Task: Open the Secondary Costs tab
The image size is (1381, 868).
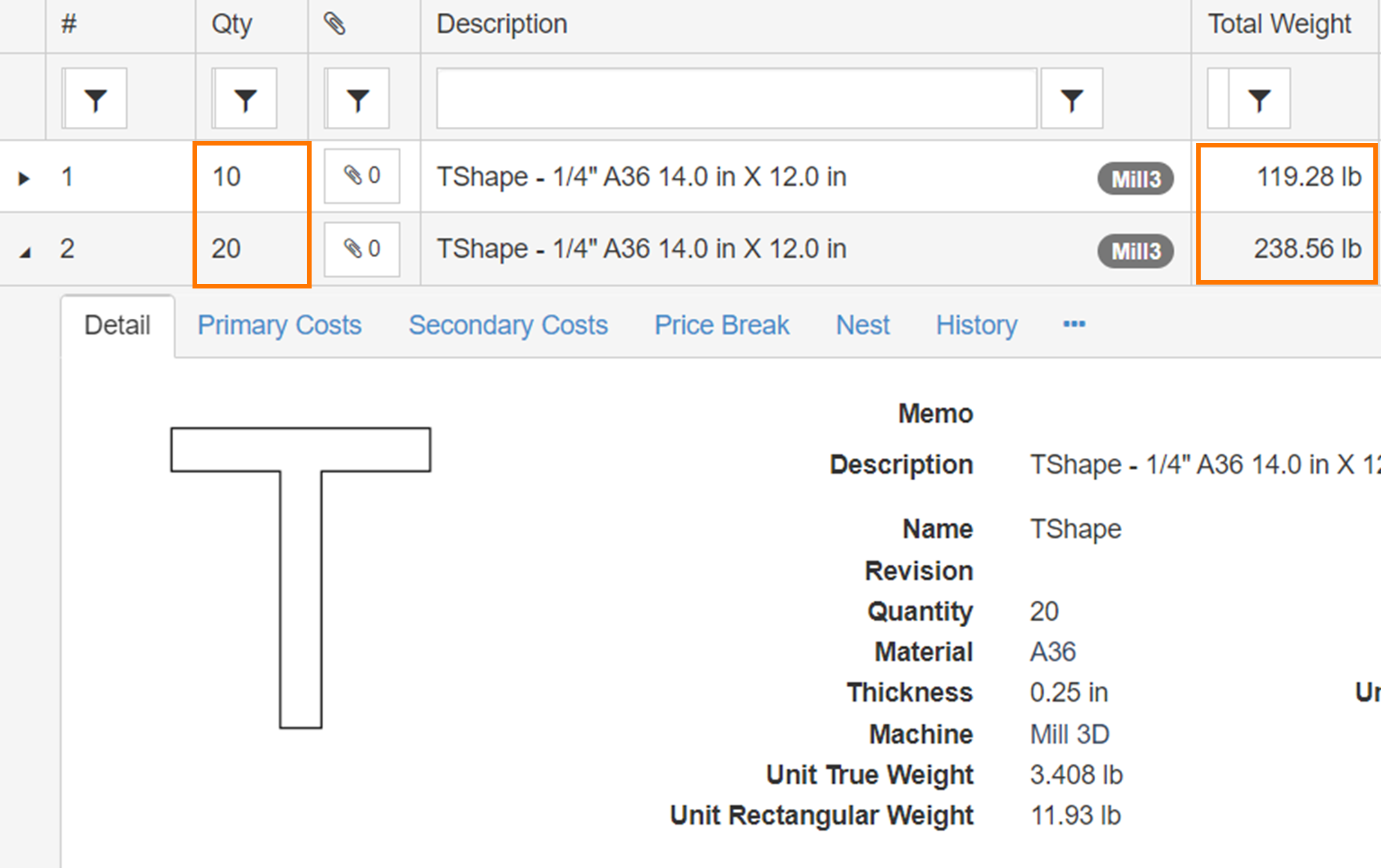Action: click(509, 324)
